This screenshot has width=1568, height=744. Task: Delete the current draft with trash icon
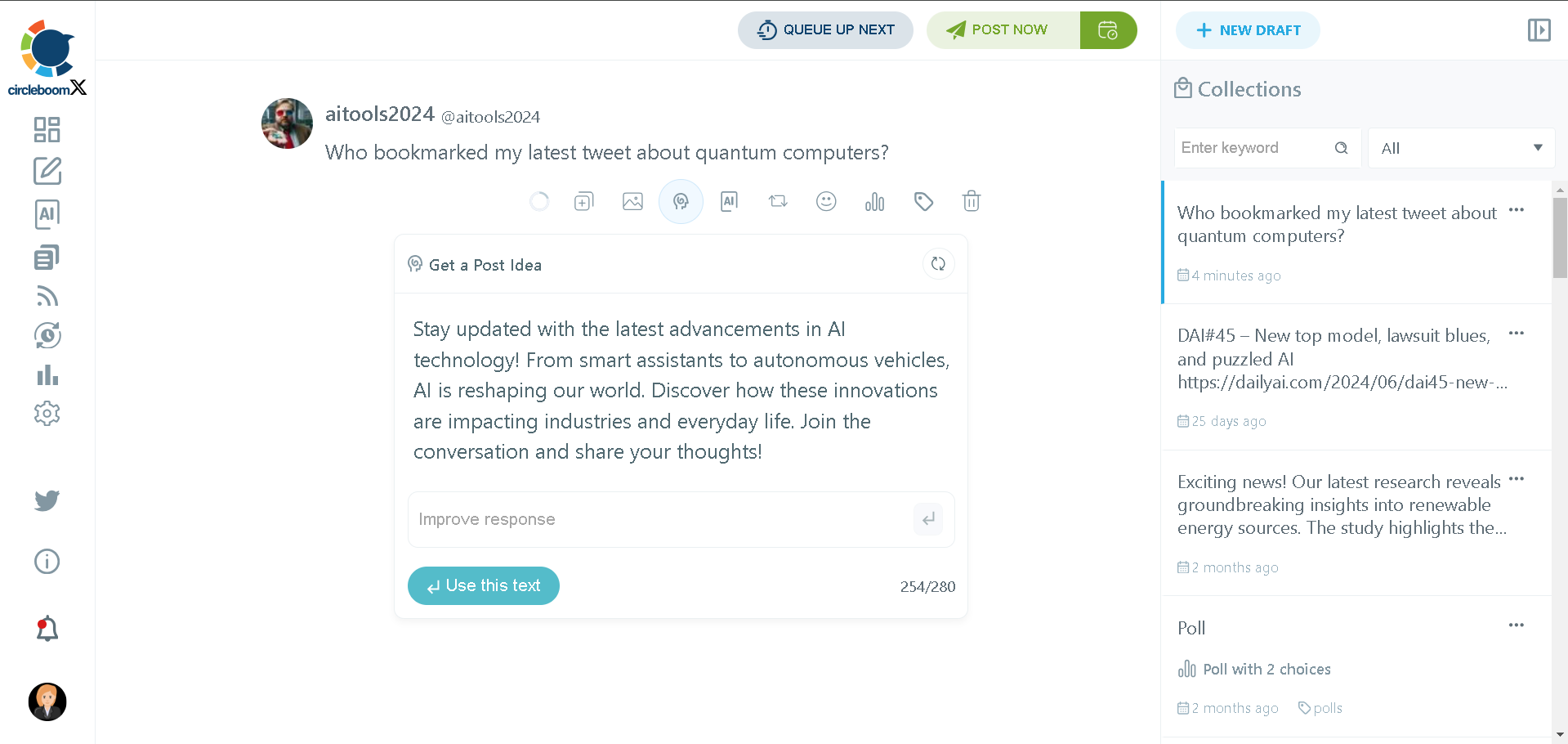point(971,201)
